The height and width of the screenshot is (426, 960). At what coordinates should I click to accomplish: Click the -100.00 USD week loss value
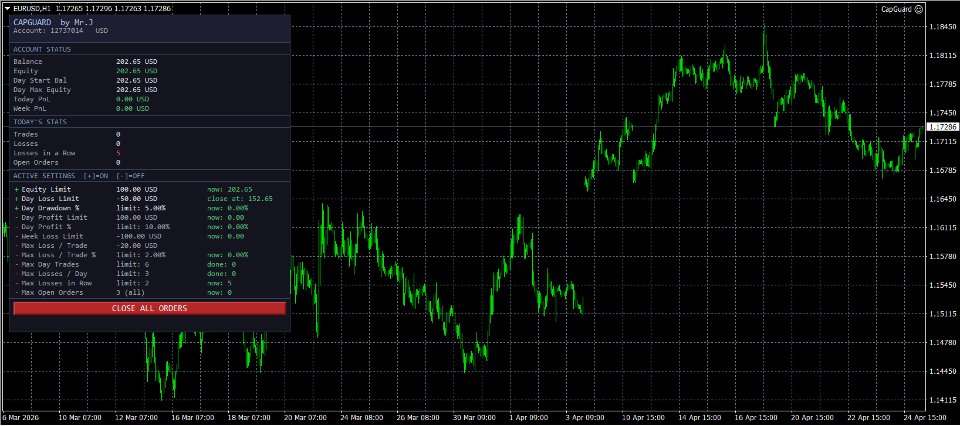pyautogui.click(x=138, y=236)
